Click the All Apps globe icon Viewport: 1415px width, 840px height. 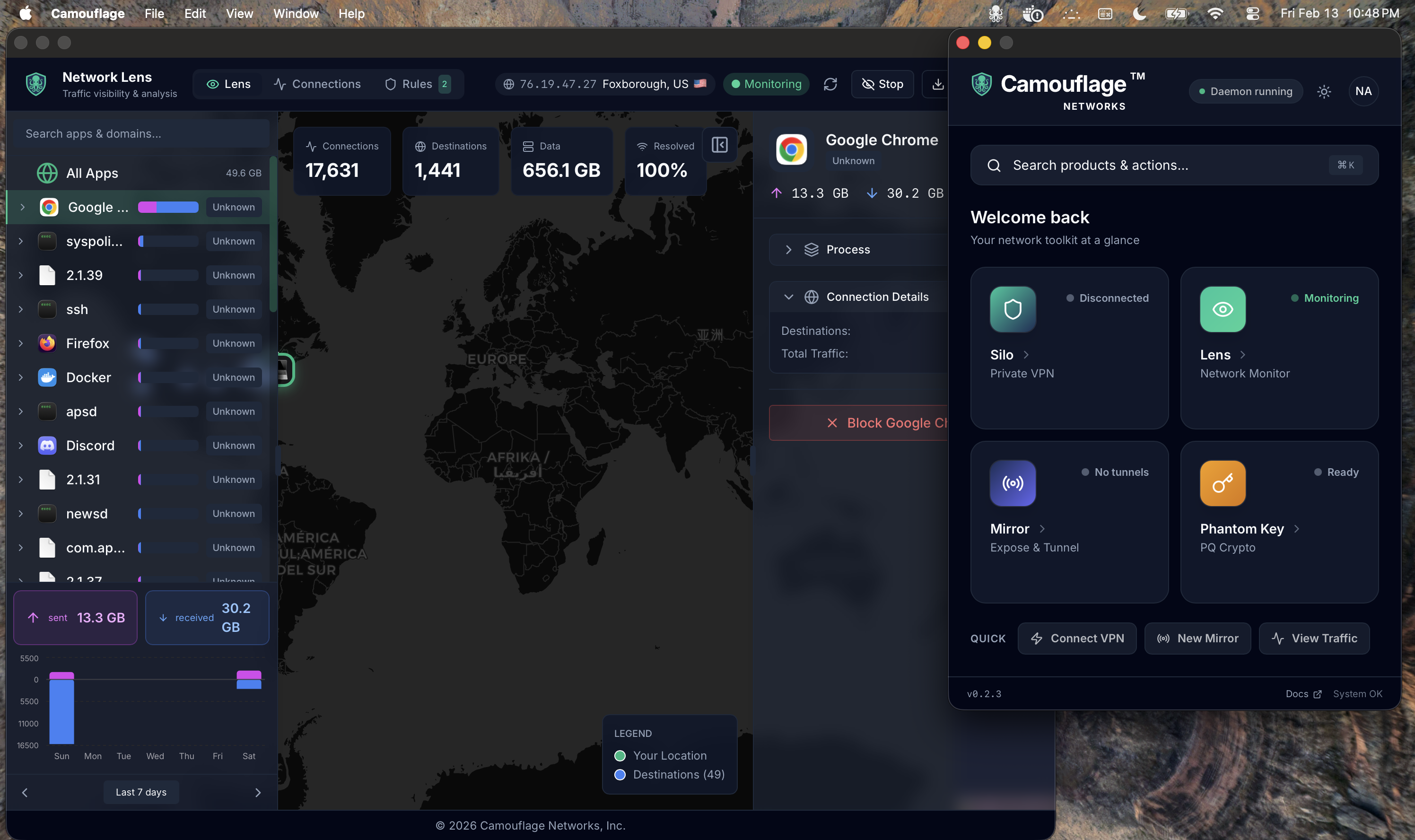point(47,173)
